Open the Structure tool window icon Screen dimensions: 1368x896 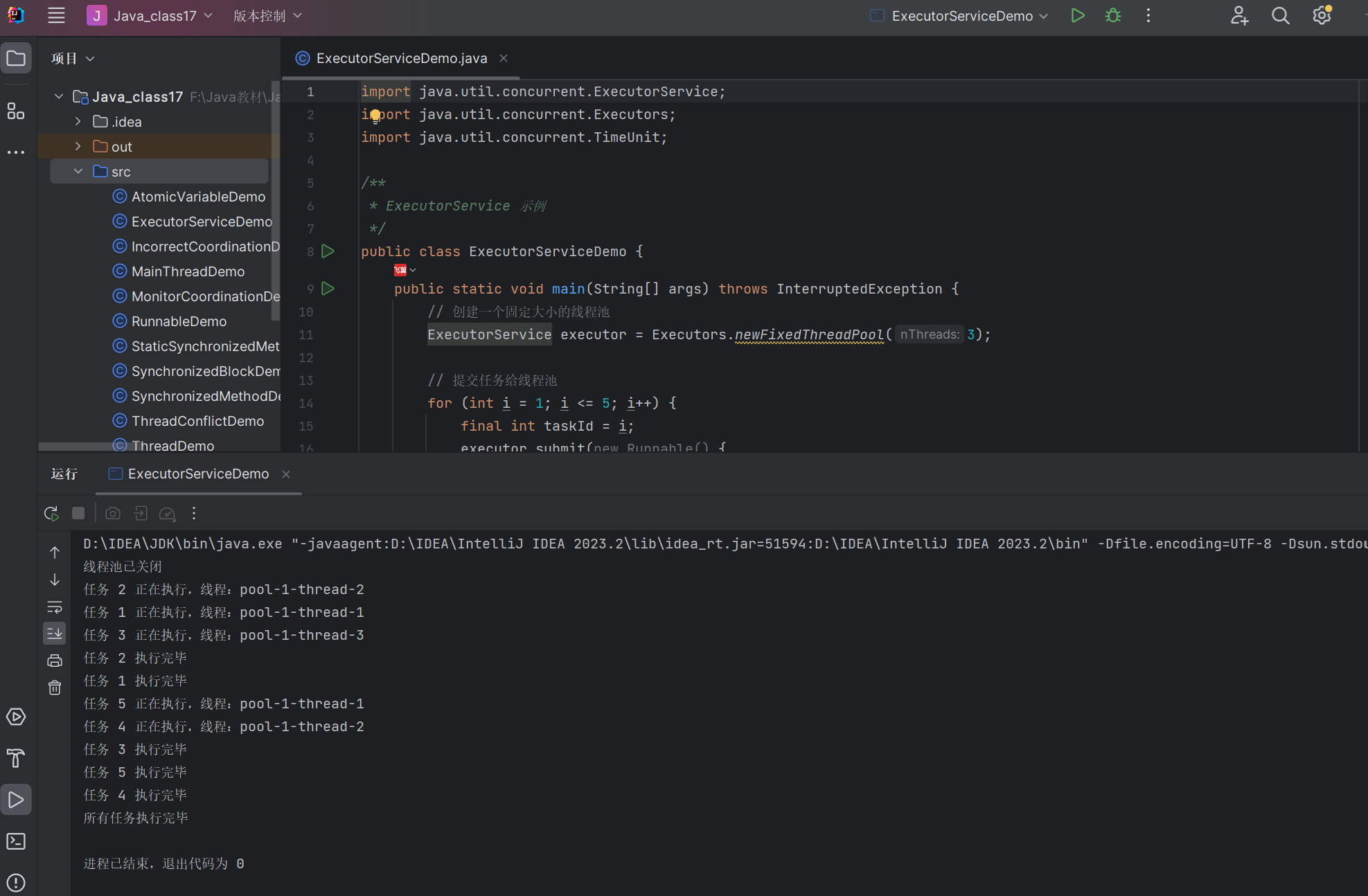(x=15, y=111)
